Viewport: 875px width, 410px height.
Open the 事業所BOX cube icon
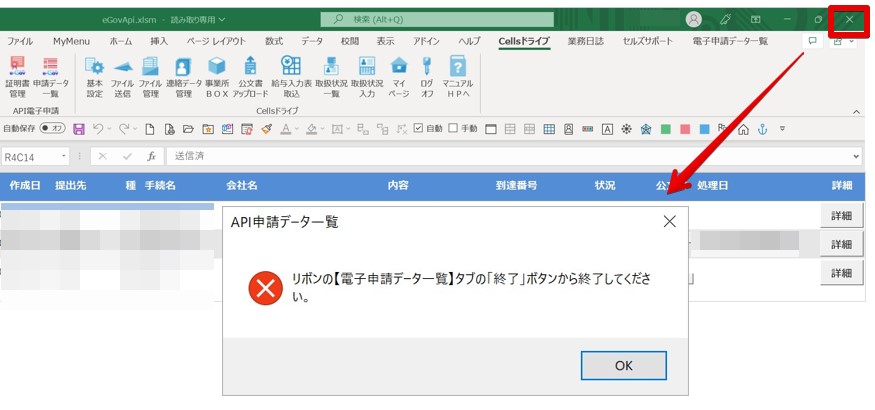tap(217, 77)
